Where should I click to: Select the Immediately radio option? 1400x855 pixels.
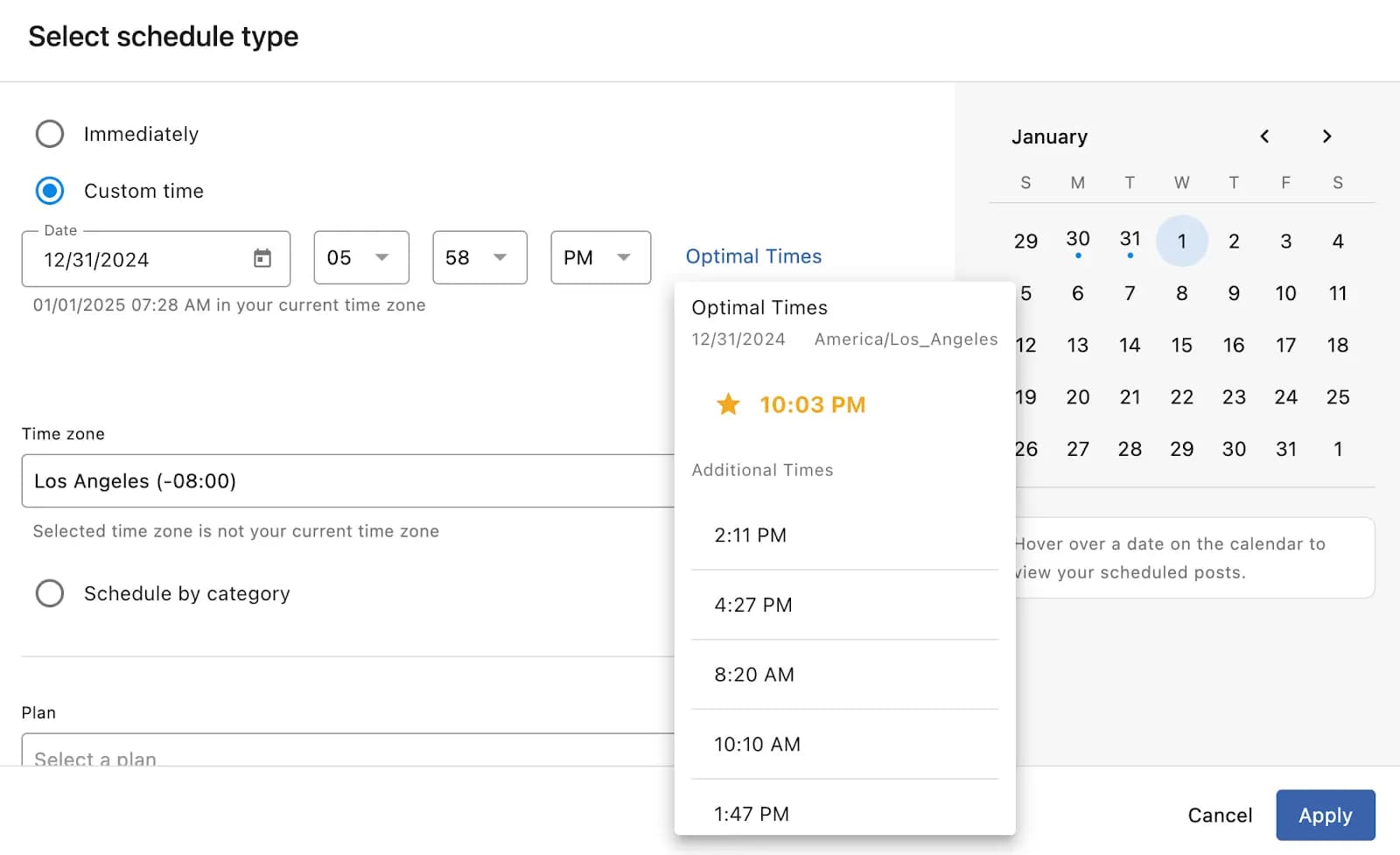point(50,134)
